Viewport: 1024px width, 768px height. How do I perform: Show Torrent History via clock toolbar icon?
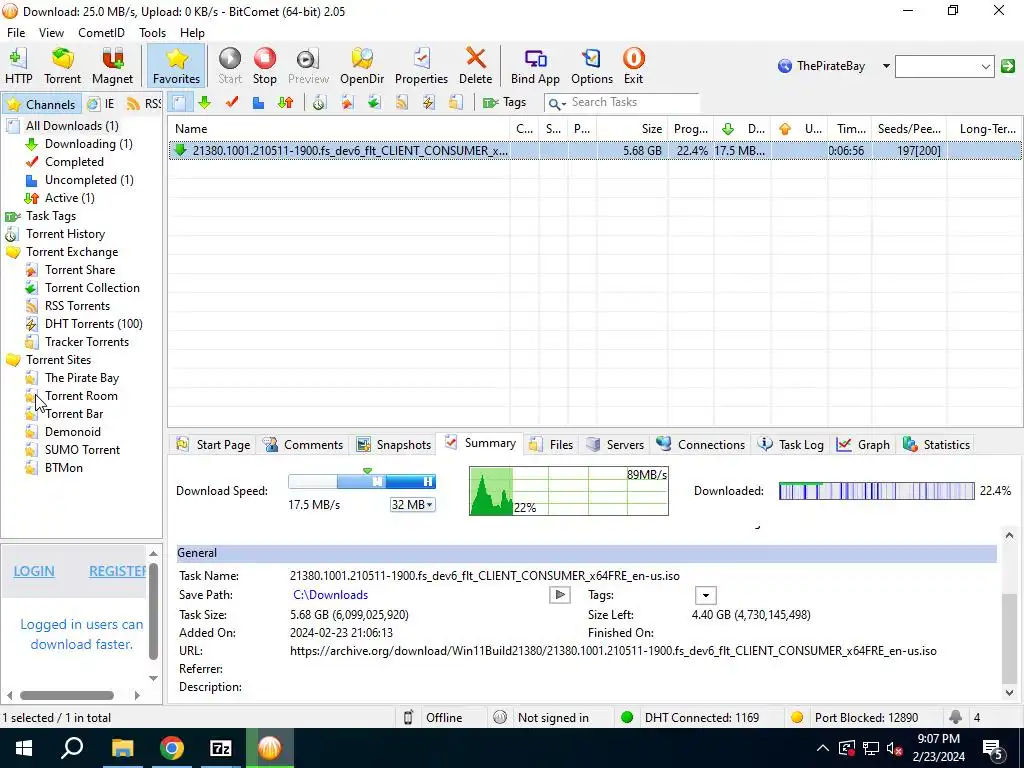click(x=319, y=103)
